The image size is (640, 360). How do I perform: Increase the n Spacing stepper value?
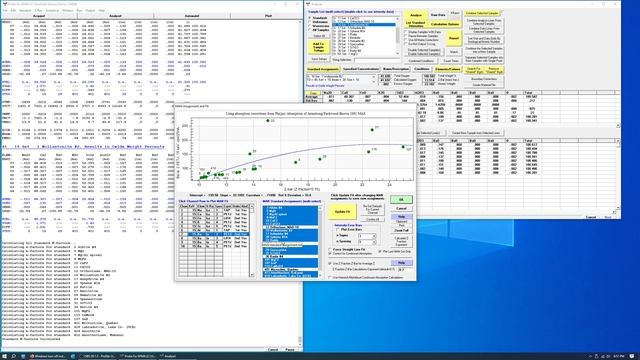(374, 240)
